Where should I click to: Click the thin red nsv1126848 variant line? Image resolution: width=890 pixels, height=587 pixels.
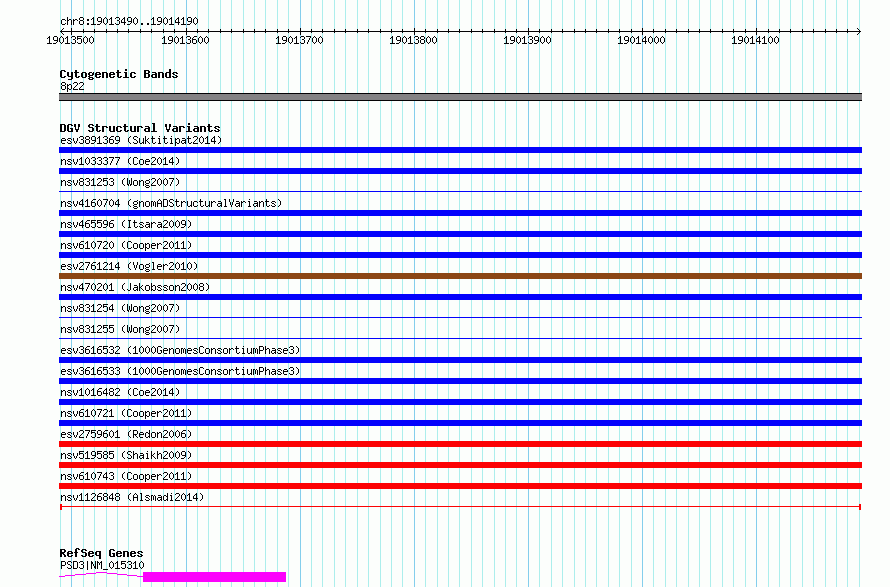coord(460,506)
